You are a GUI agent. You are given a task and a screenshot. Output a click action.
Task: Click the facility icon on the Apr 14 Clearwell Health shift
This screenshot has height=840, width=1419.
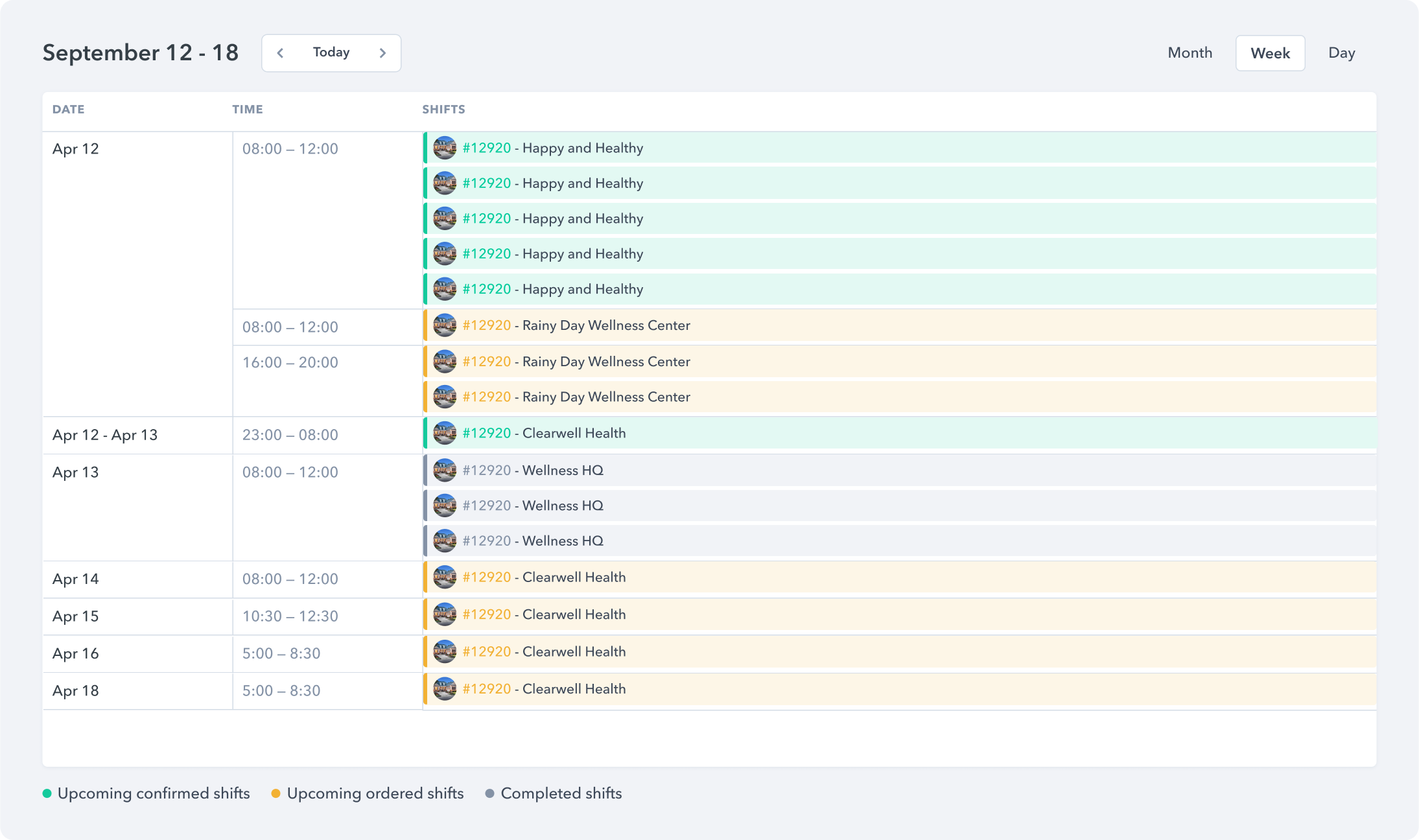click(445, 577)
